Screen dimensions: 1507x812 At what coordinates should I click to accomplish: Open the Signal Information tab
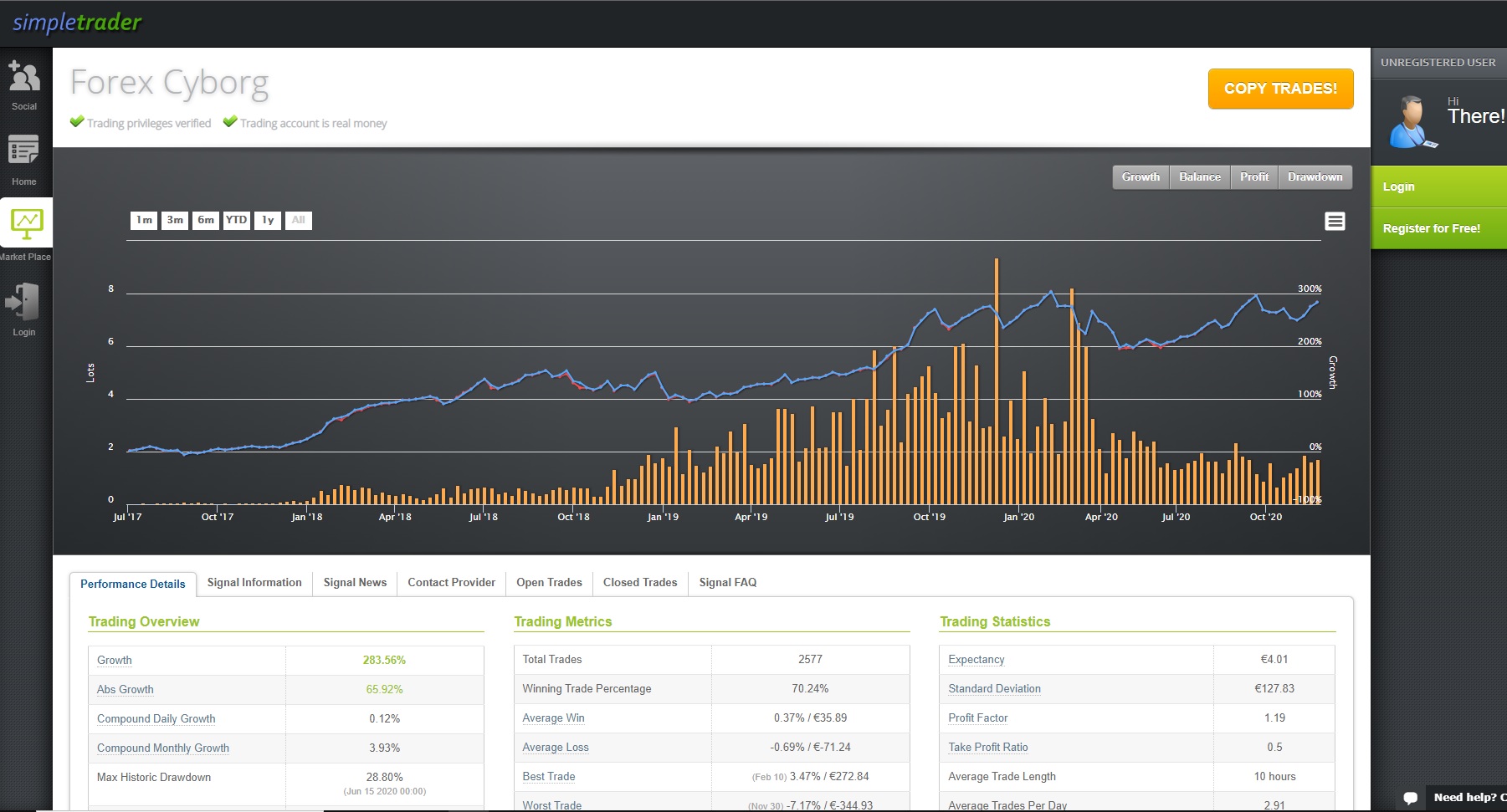click(x=254, y=583)
